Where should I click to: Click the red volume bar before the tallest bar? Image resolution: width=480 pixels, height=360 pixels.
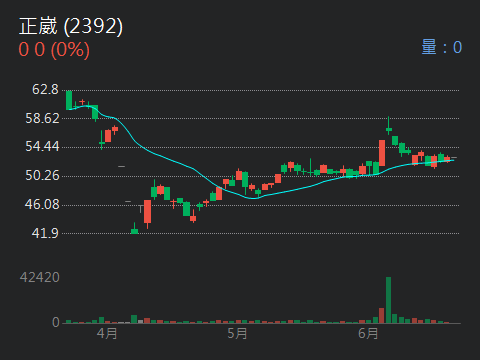[382, 316]
